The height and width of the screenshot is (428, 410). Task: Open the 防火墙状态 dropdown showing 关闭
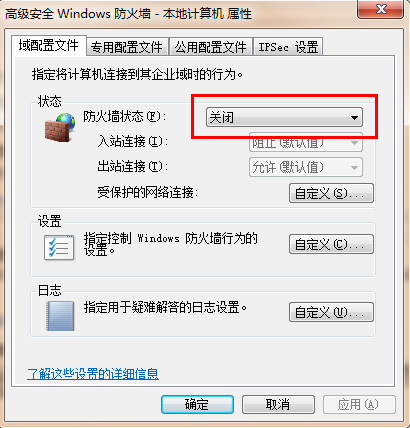284,117
